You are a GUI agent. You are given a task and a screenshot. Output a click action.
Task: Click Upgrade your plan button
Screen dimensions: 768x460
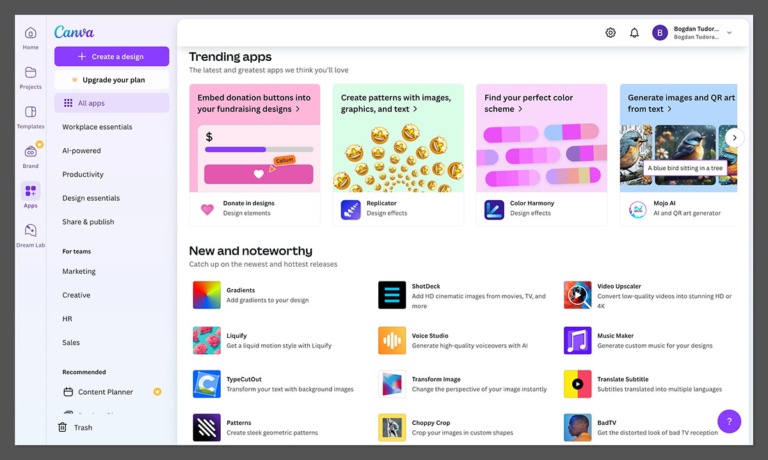coord(111,79)
